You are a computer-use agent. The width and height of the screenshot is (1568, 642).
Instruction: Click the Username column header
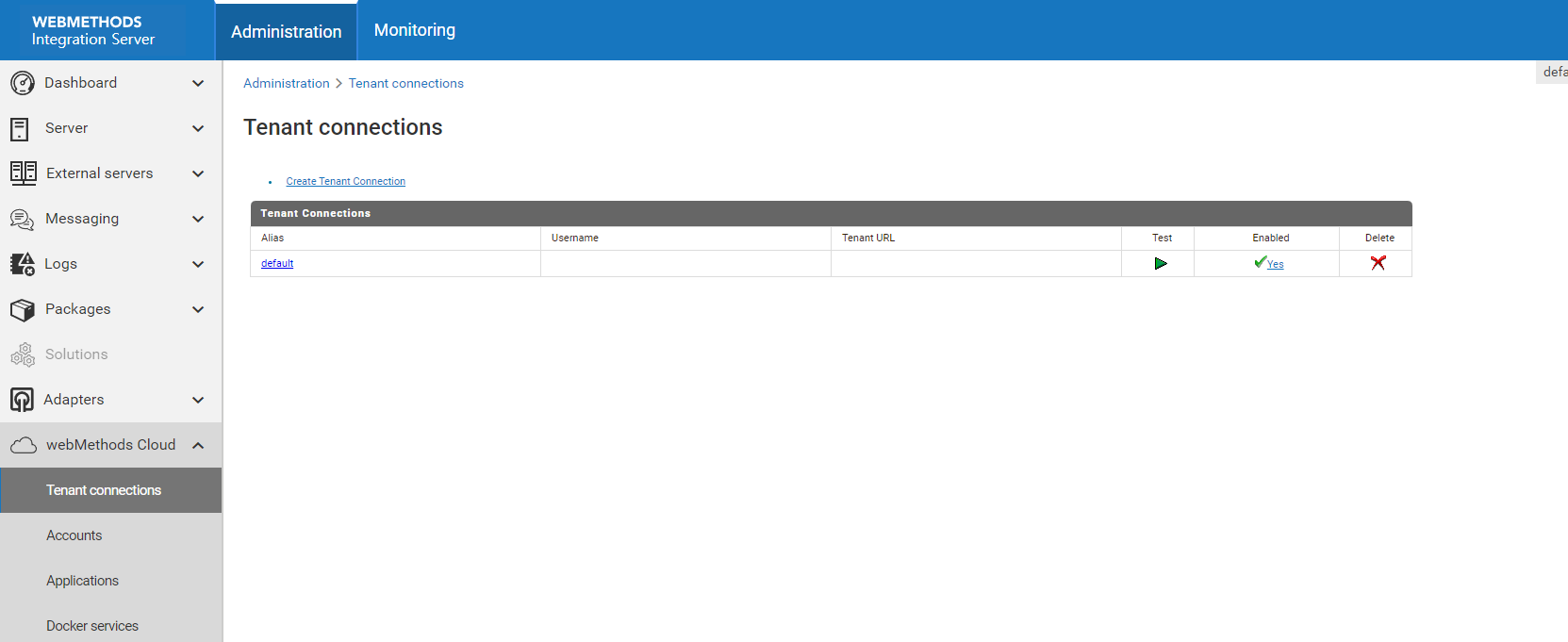tap(575, 239)
